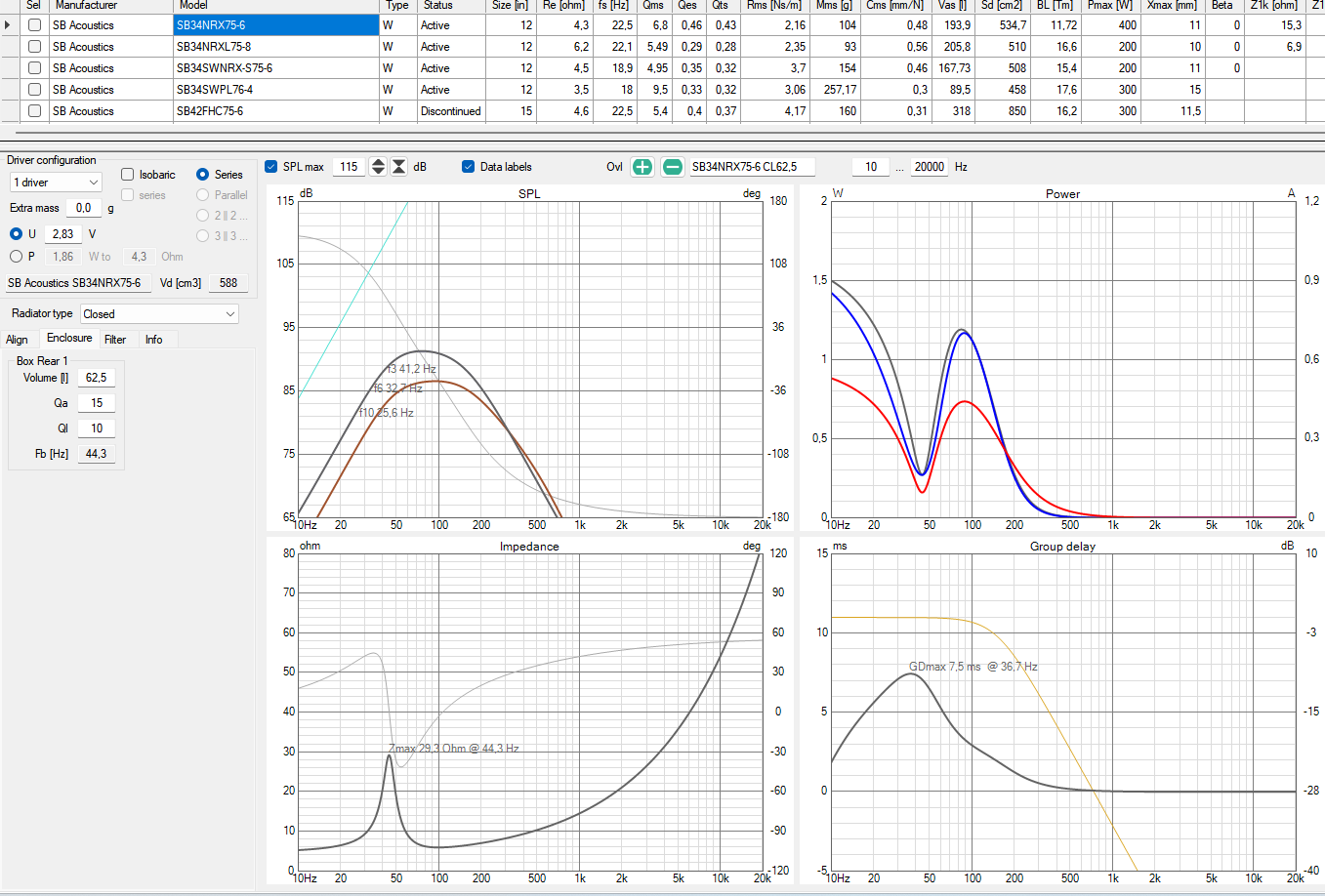The width and height of the screenshot is (1325, 896).
Task: Click the SB Acoustics SB34NRX75-6 driver button
Action: click(76, 283)
